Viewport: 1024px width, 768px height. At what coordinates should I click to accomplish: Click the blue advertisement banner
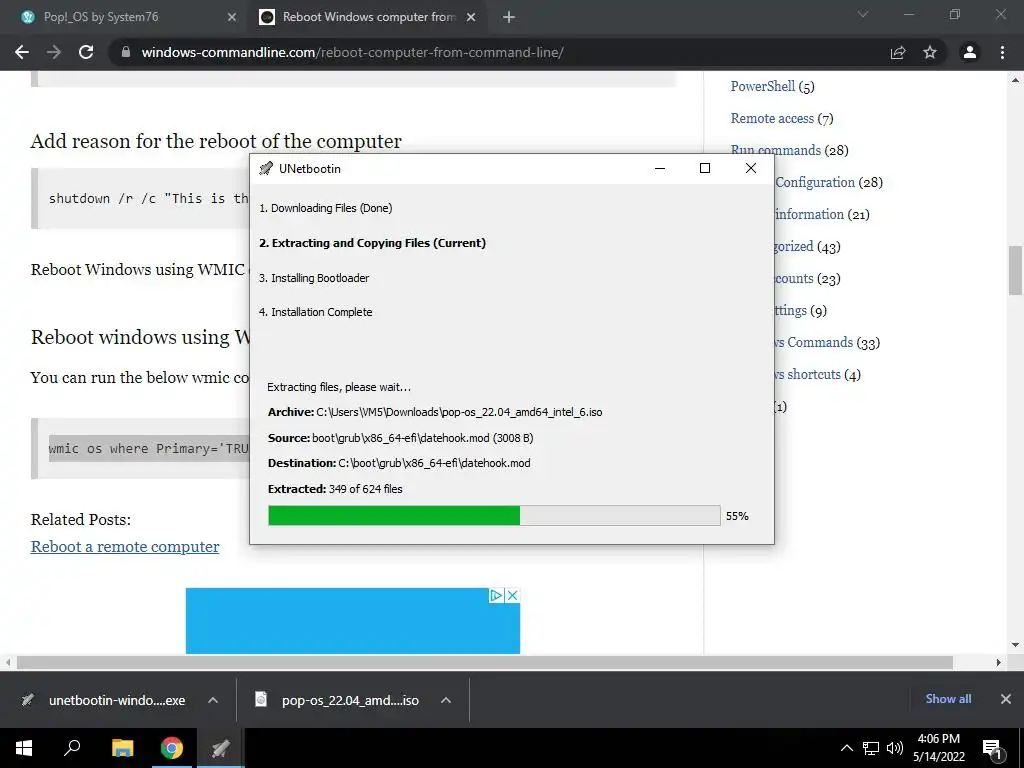(353, 621)
